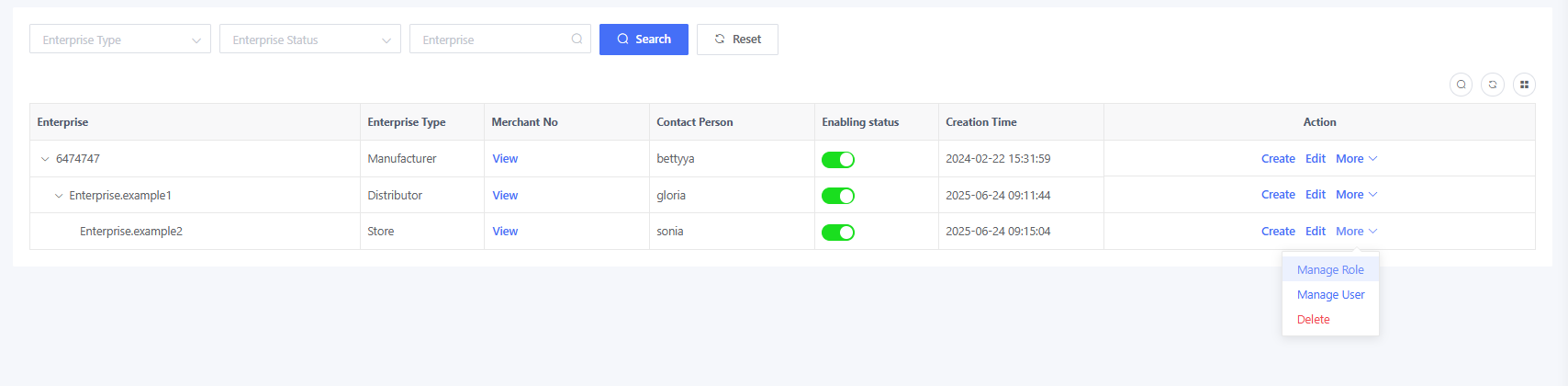Click Edit for Enterprise.example1 row
1568x386 pixels.
pyautogui.click(x=1315, y=195)
